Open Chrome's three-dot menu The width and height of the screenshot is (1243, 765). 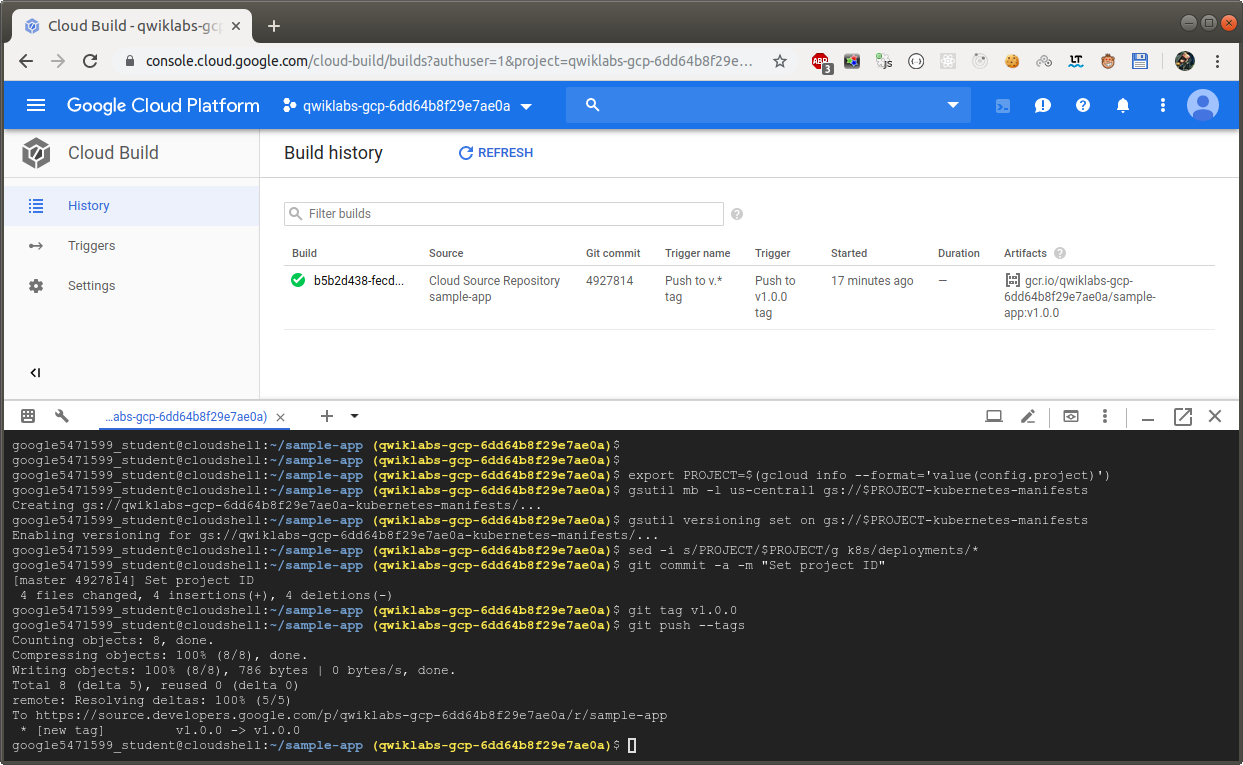(1217, 61)
